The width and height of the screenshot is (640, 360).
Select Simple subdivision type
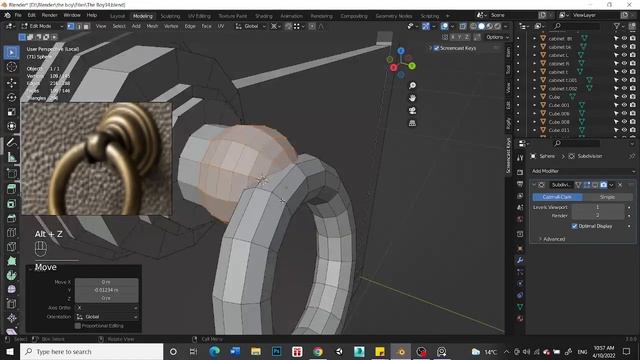pyautogui.click(x=607, y=197)
